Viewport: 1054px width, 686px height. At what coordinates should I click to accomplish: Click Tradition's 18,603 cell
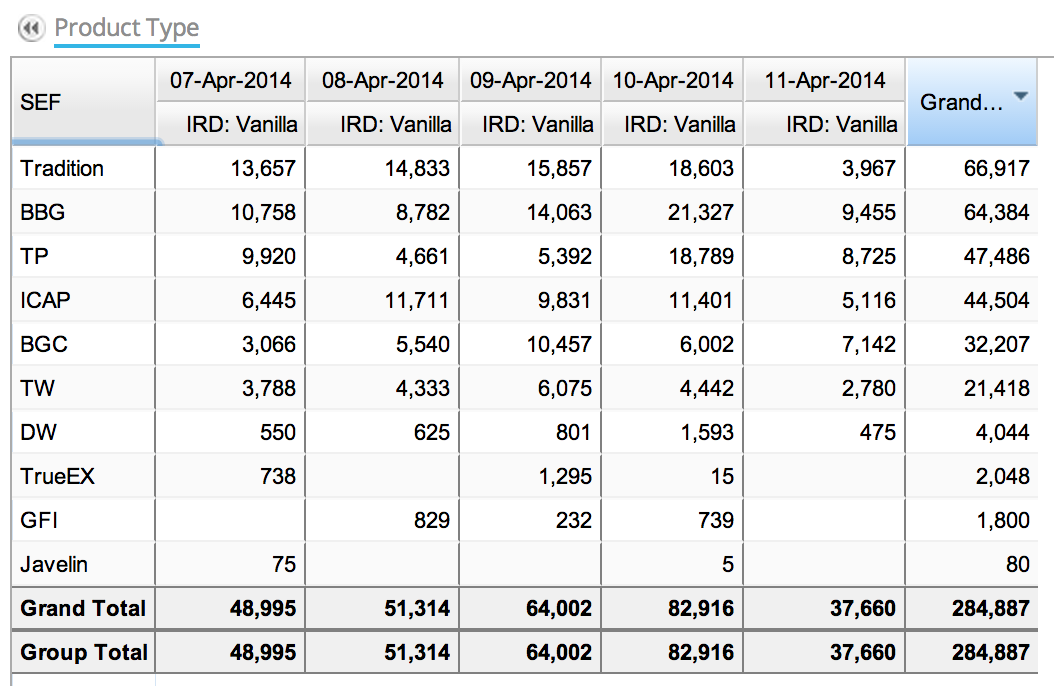click(x=700, y=168)
